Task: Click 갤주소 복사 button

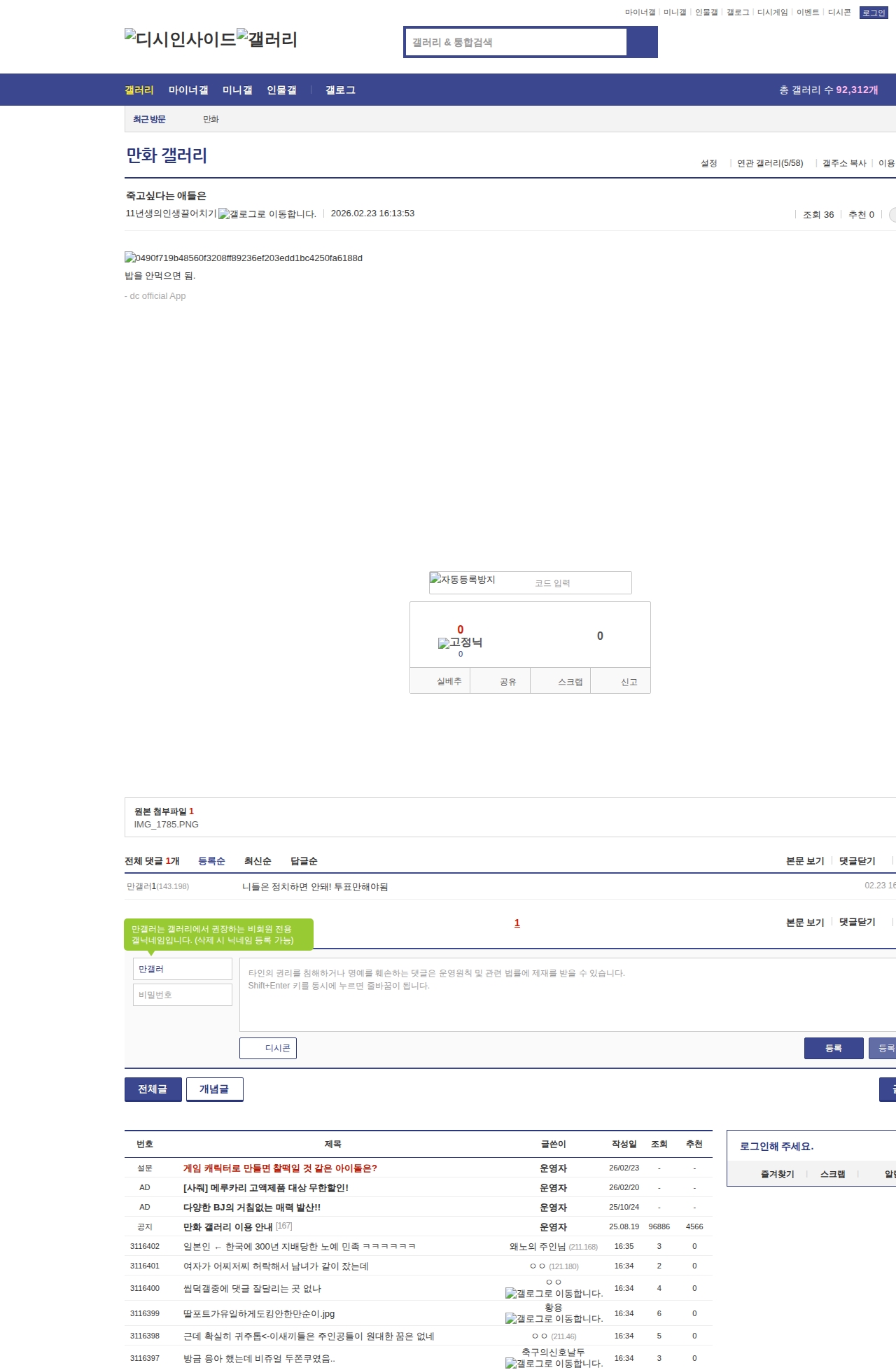Action: 844,163
